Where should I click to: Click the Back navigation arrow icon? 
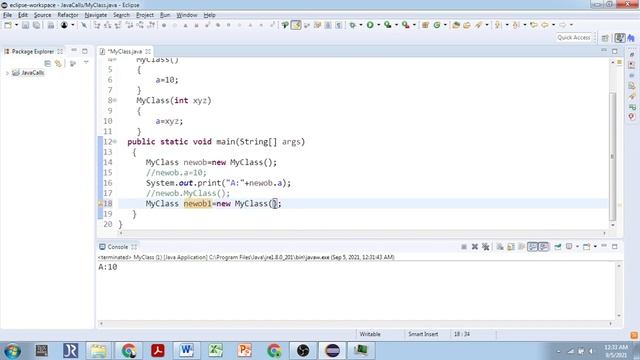(545, 25)
